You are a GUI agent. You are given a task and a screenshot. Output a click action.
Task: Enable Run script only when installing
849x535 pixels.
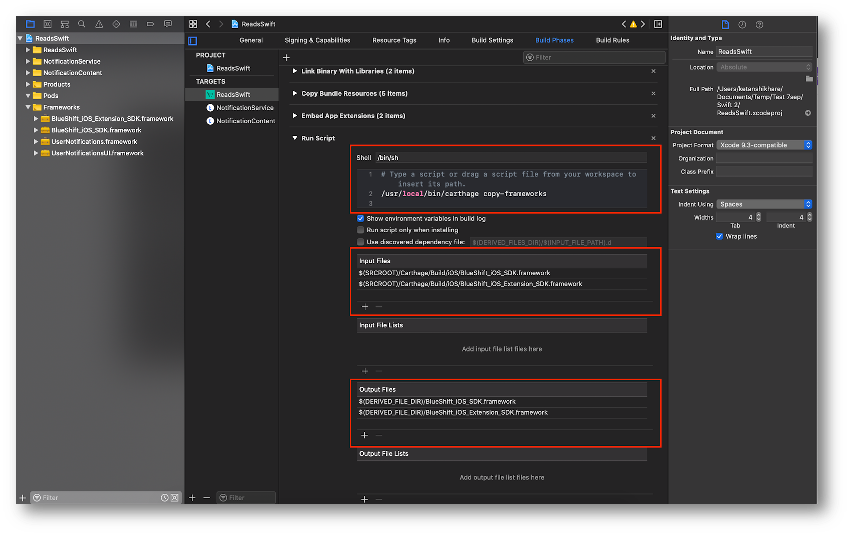coord(361,230)
